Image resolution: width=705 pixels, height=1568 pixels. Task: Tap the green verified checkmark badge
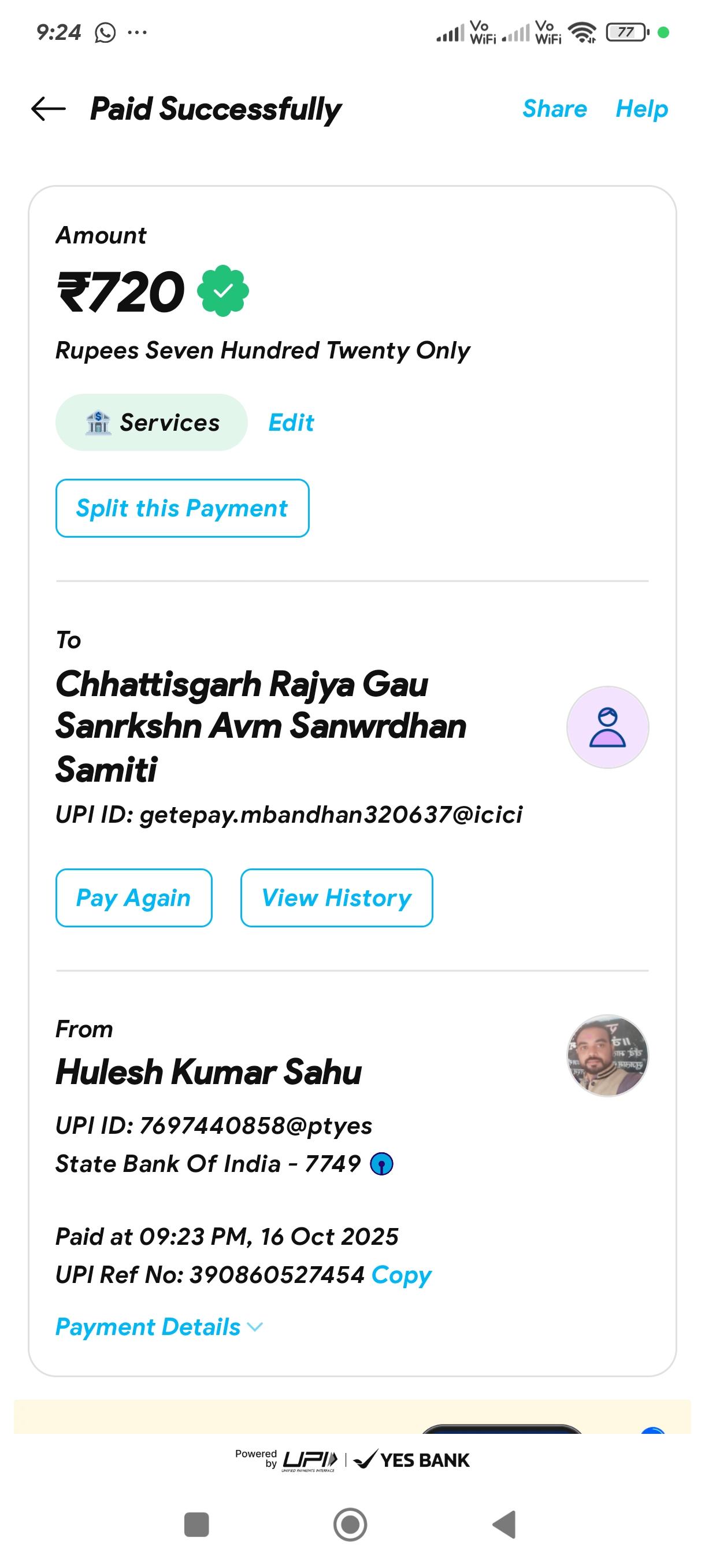pyautogui.click(x=223, y=291)
